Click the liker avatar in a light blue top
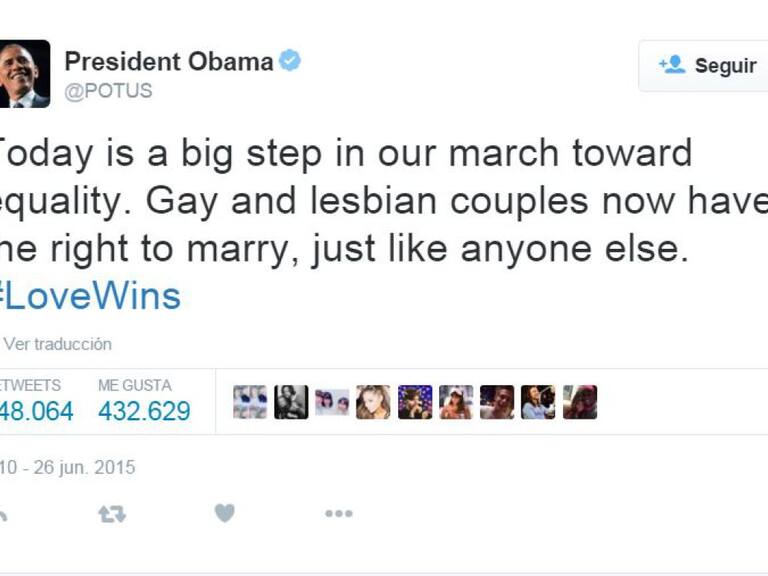Screen dimensions: 768x576 click(x=538, y=402)
